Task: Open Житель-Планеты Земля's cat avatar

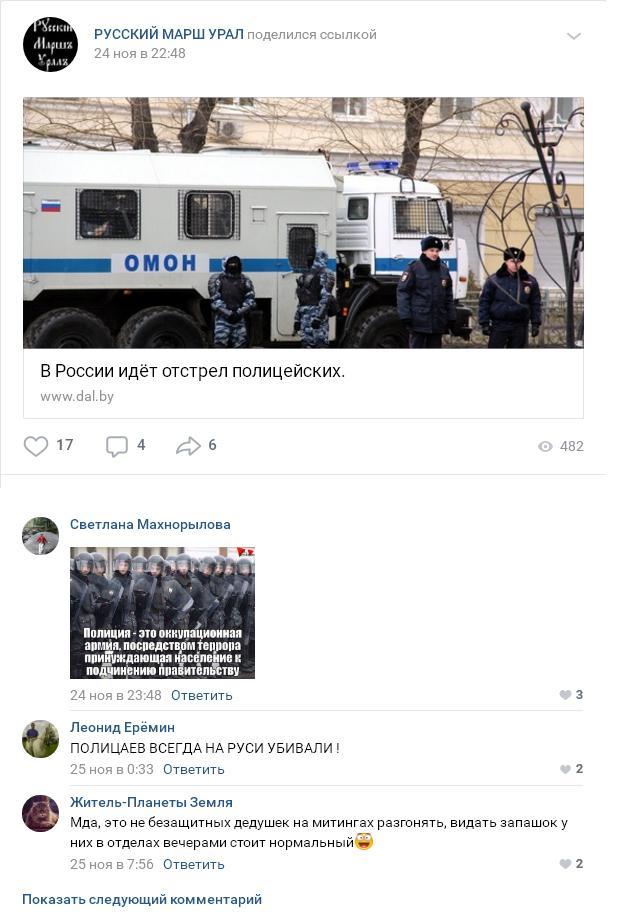Action: [x=40, y=813]
